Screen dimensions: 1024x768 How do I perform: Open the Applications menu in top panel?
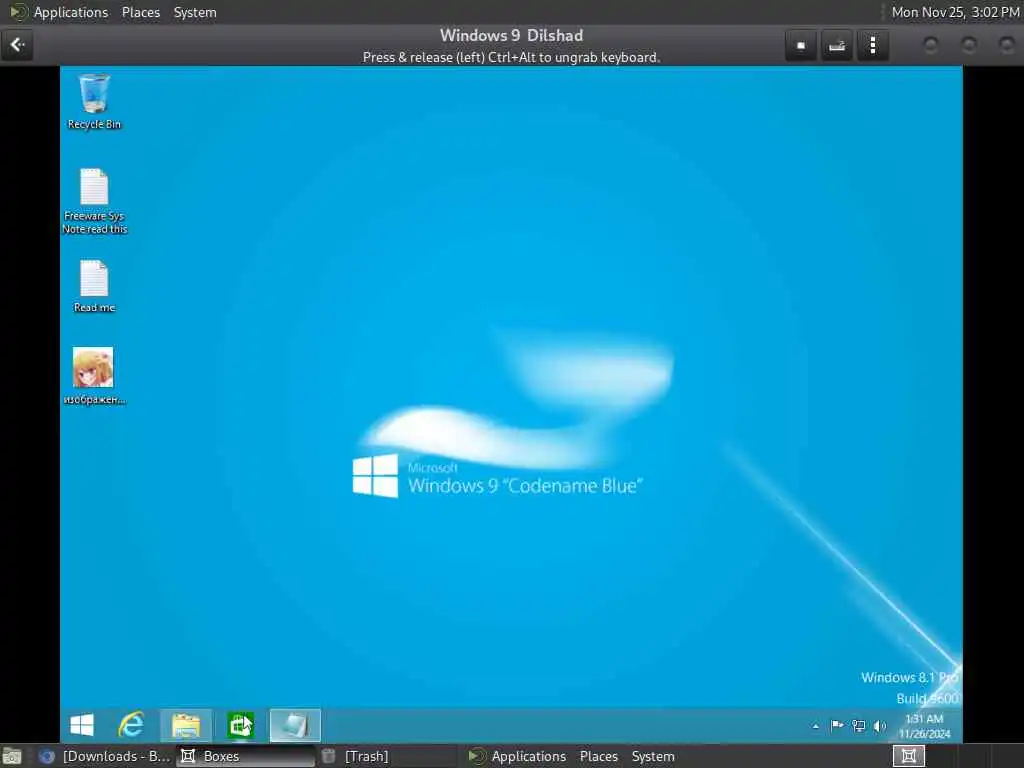pyautogui.click(x=71, y=12)
